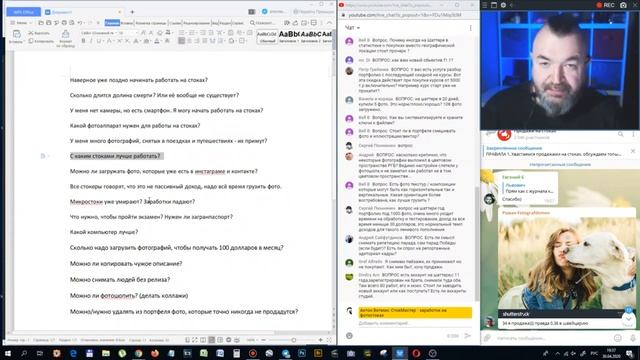Adjust the zoom slider in WPS status bar

pos(293,340)
